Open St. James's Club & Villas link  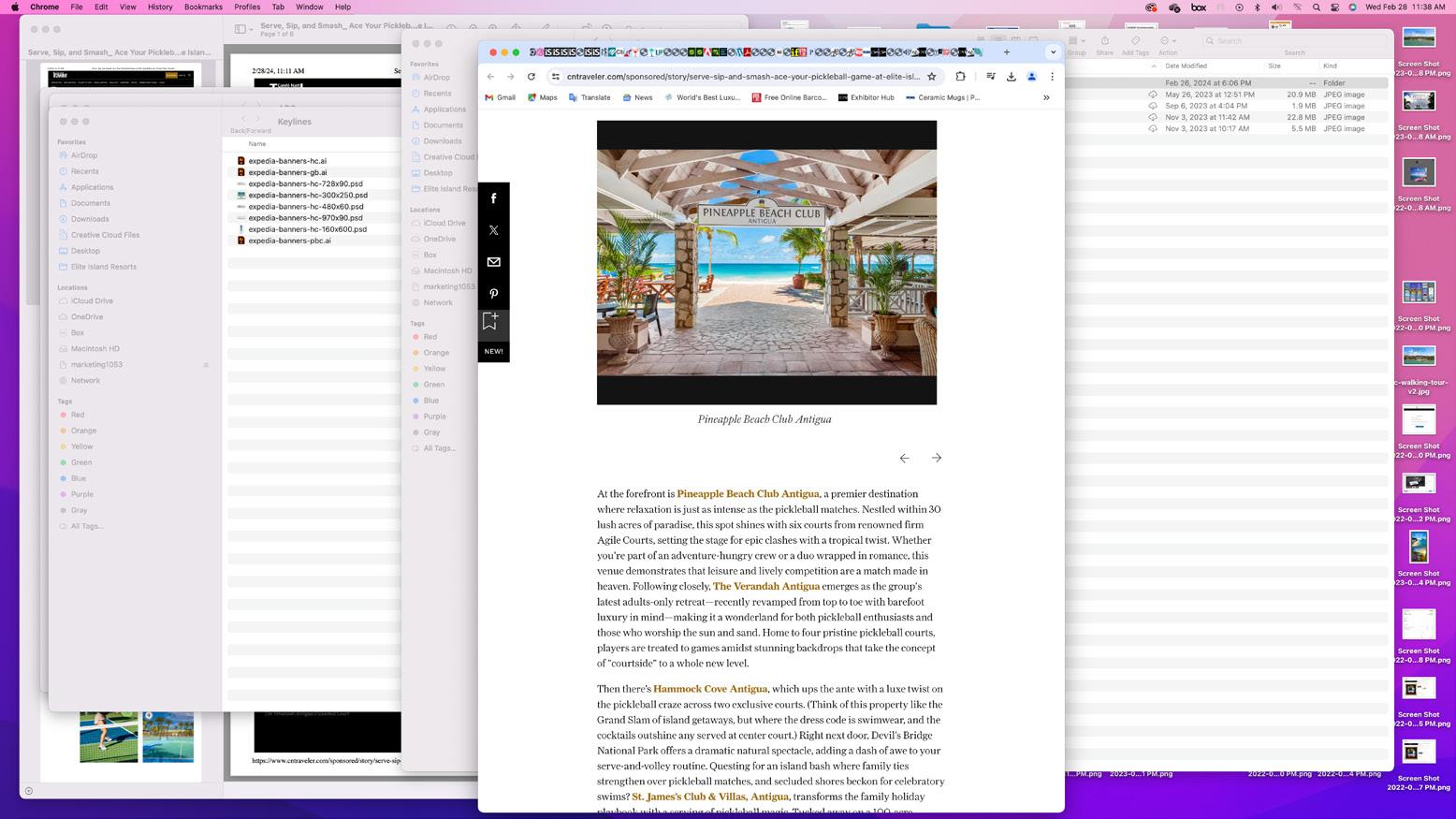click(710, 797)
